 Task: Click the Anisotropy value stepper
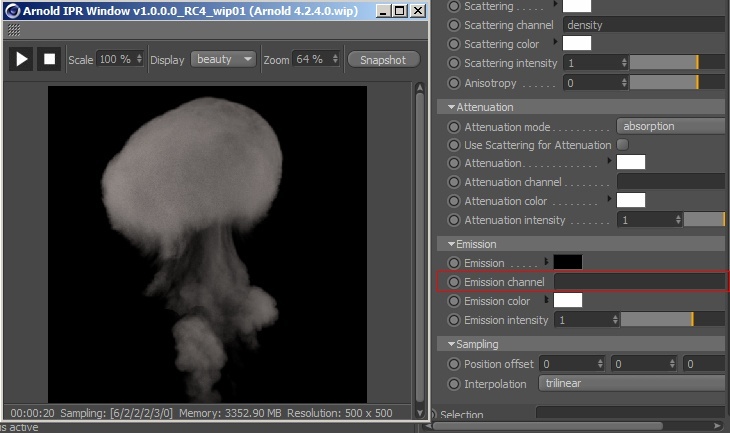click(x=624, y=82)
